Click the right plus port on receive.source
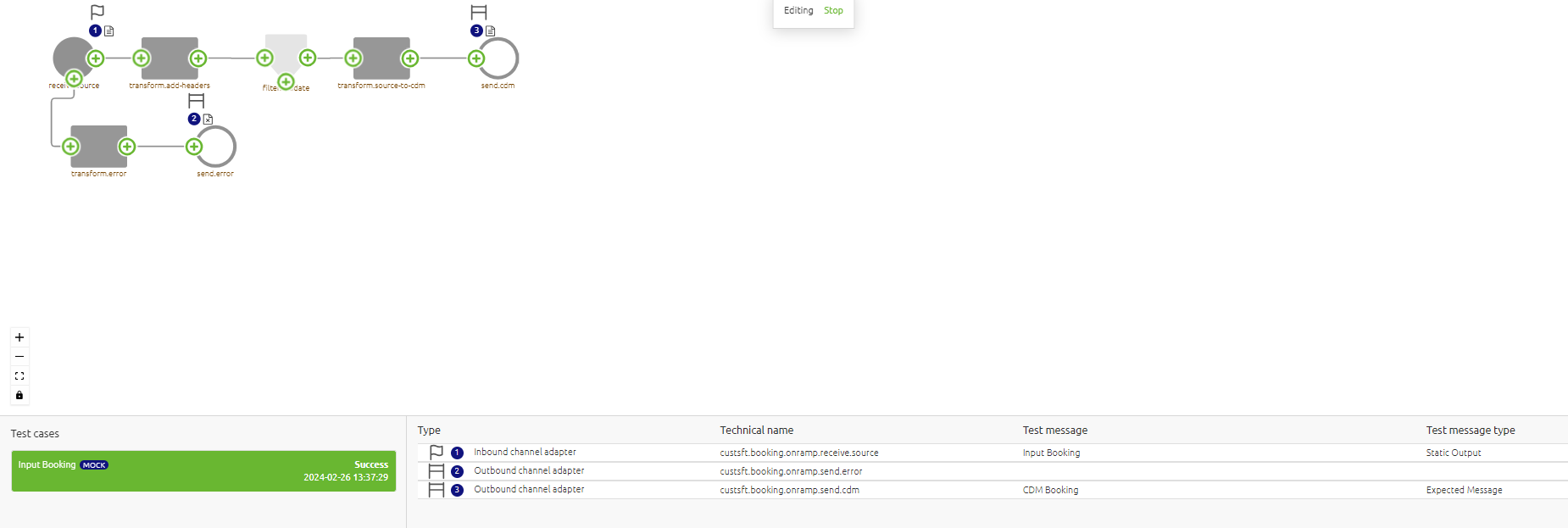The height and width of the screenshot is (528, 1568). pyautogui.click(x=96, y=58)
